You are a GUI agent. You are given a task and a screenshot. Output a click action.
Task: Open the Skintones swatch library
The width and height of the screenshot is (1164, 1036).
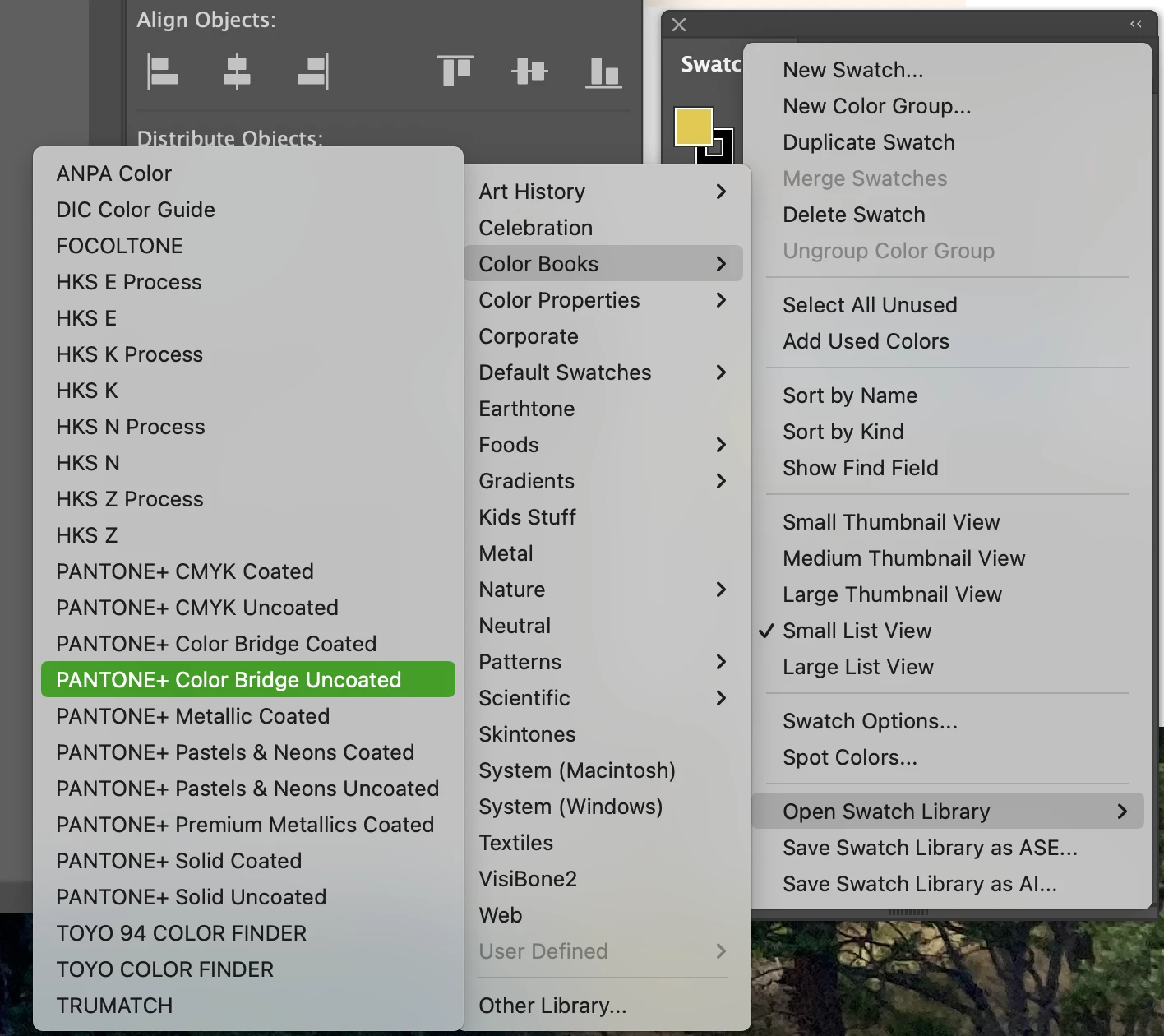[603, 734]
